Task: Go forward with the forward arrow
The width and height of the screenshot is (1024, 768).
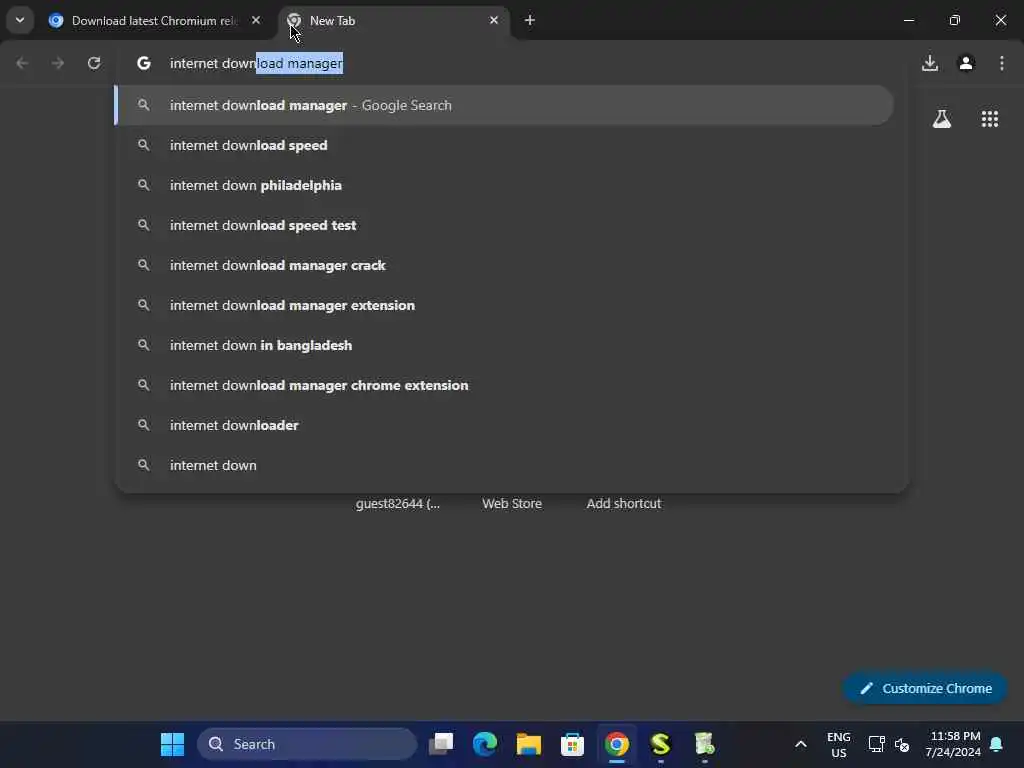Action: 57,63
